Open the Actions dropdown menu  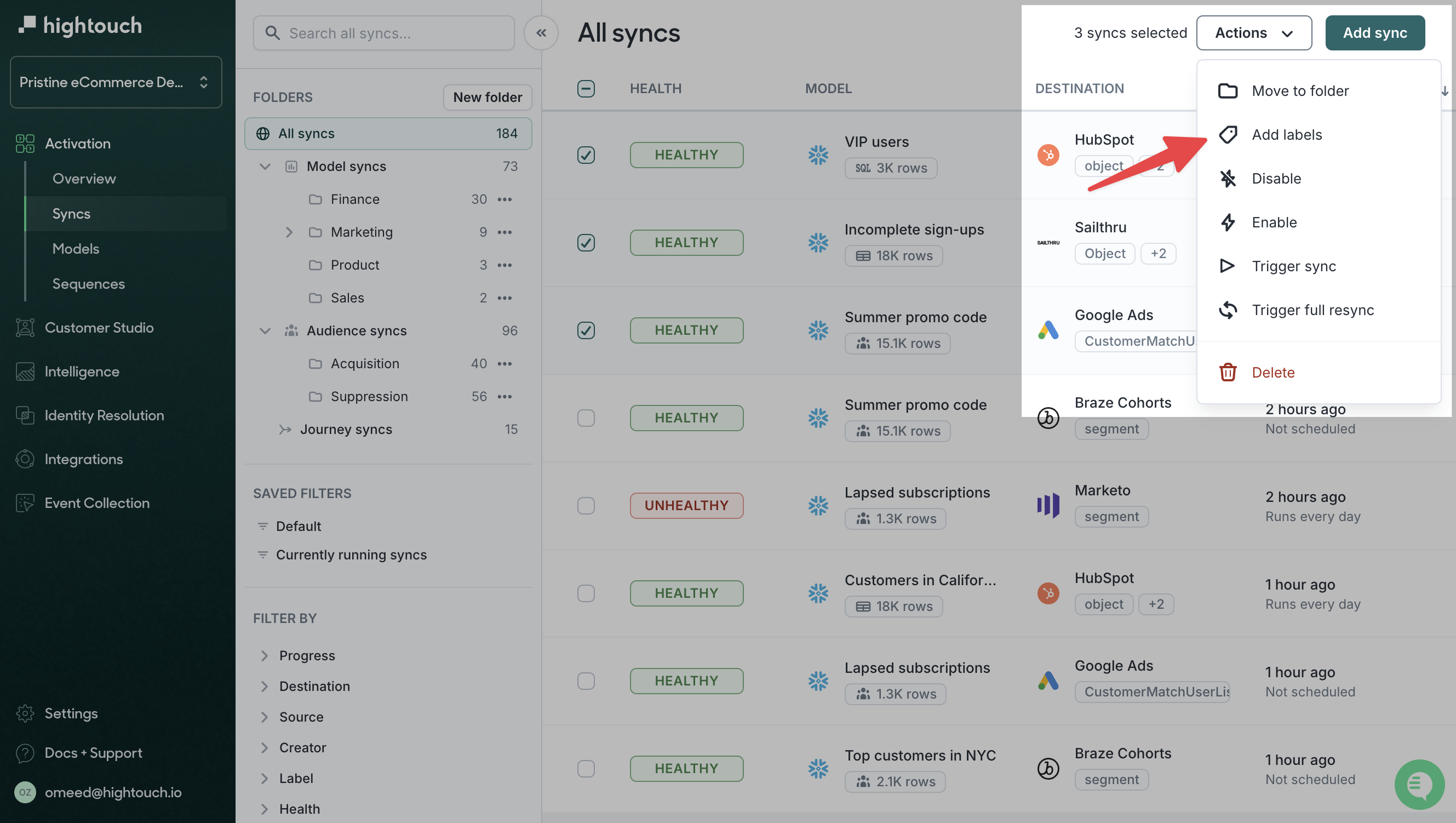[1253, 32]
